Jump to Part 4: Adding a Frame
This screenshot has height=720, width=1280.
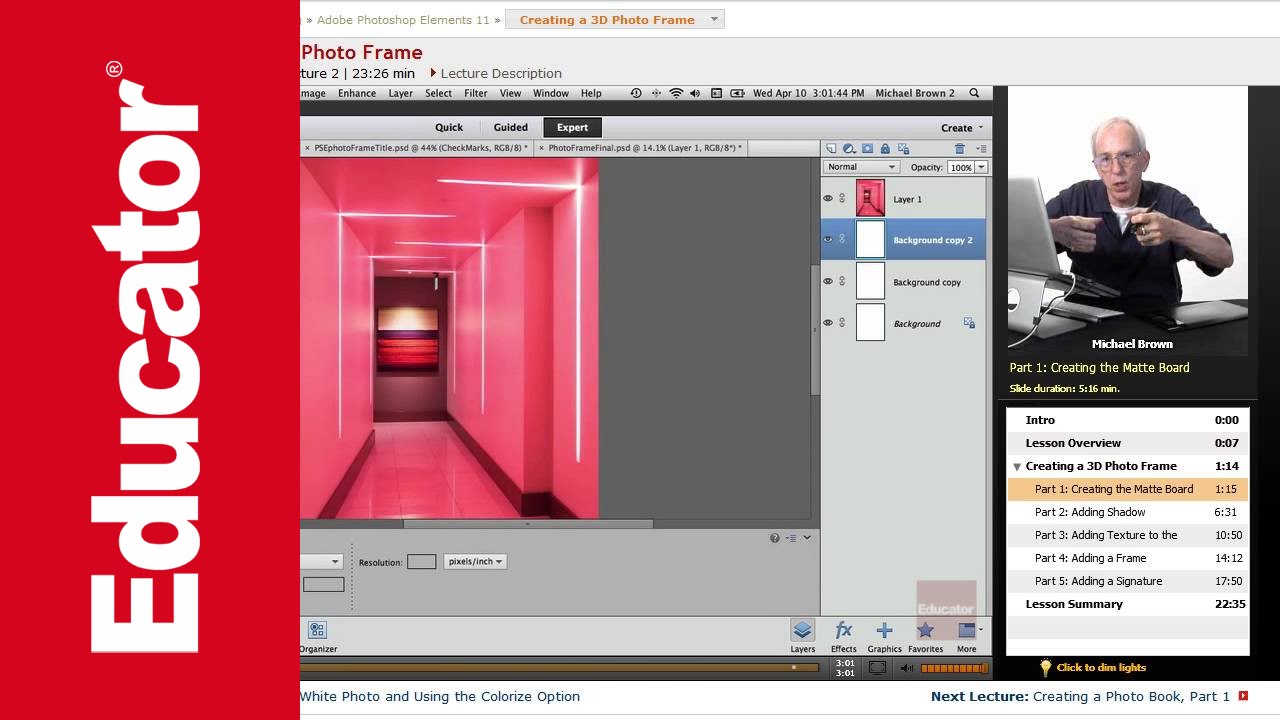(1127, 558)
